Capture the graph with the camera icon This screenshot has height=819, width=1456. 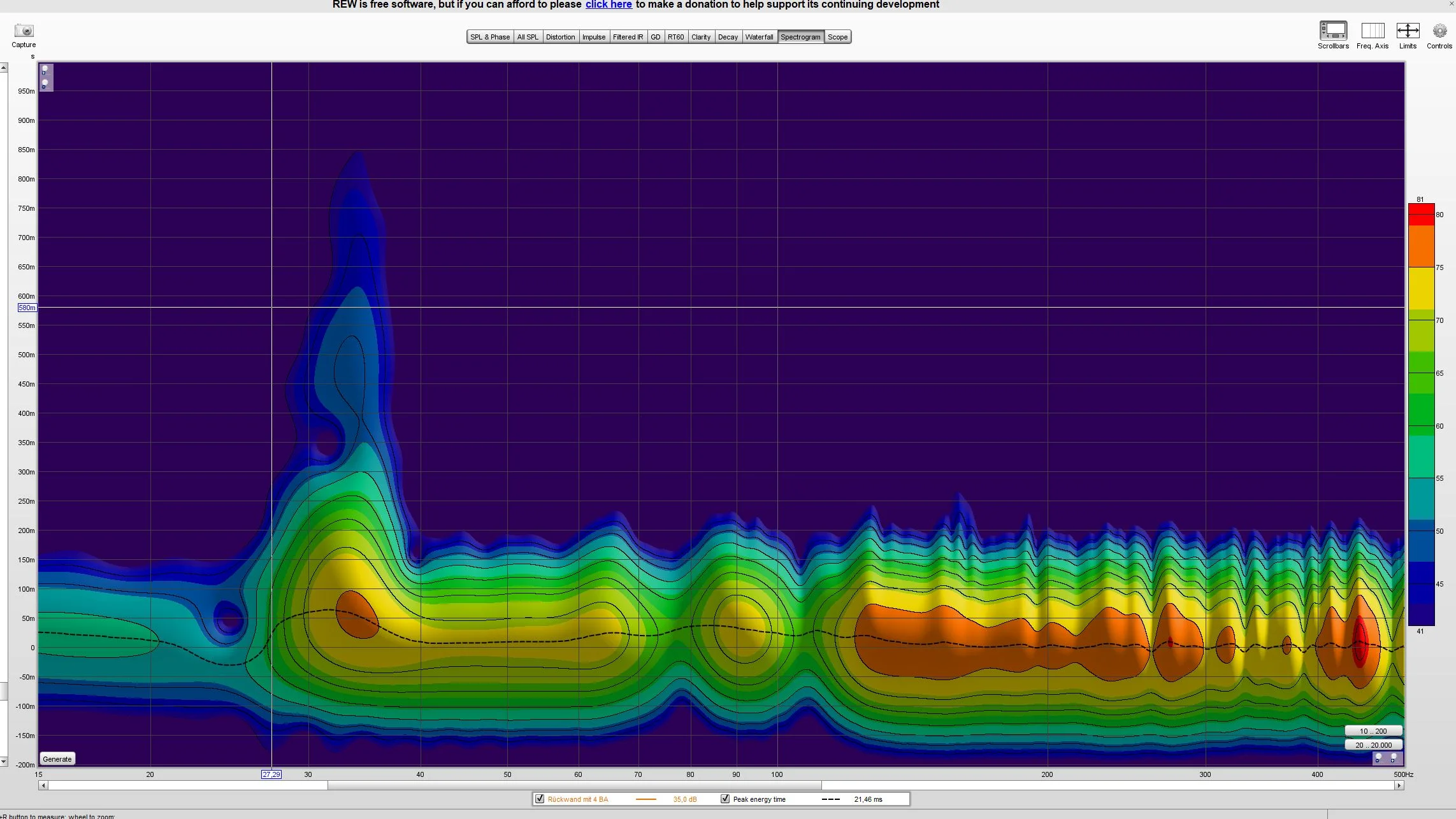pos(24,31)
